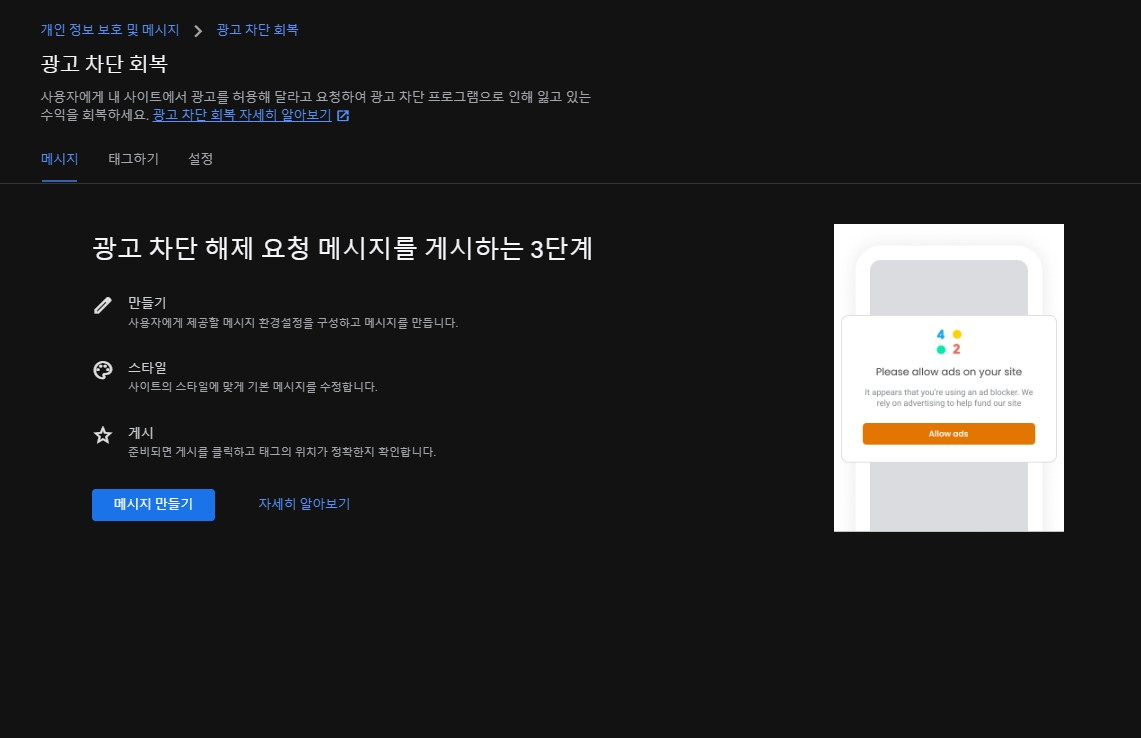Click the text 준비되면 게시를 클릭하고 태그의 위치가 정확한지 확인합니다.
This screenshot has height=738, width=1141.
coord(282,452)
